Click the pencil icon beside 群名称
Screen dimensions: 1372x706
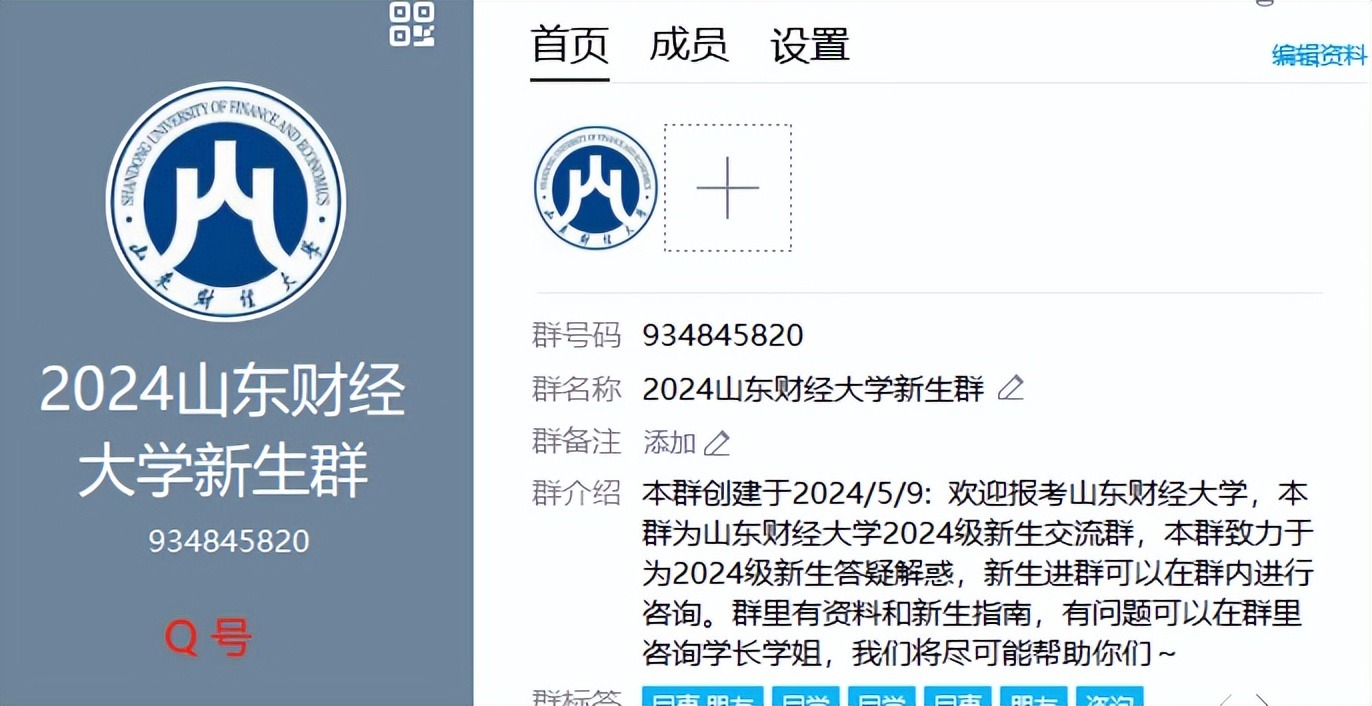pos(1011,388)
